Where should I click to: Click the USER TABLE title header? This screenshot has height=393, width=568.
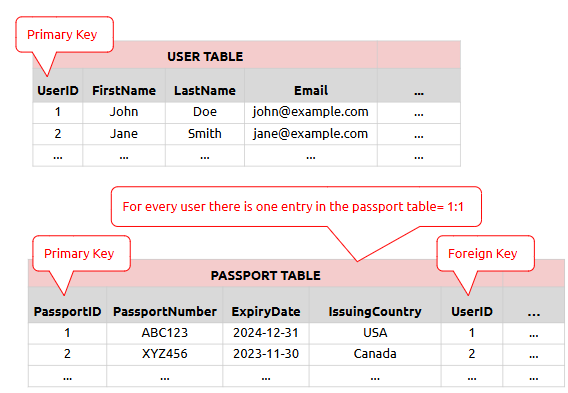tap(205, 55)
